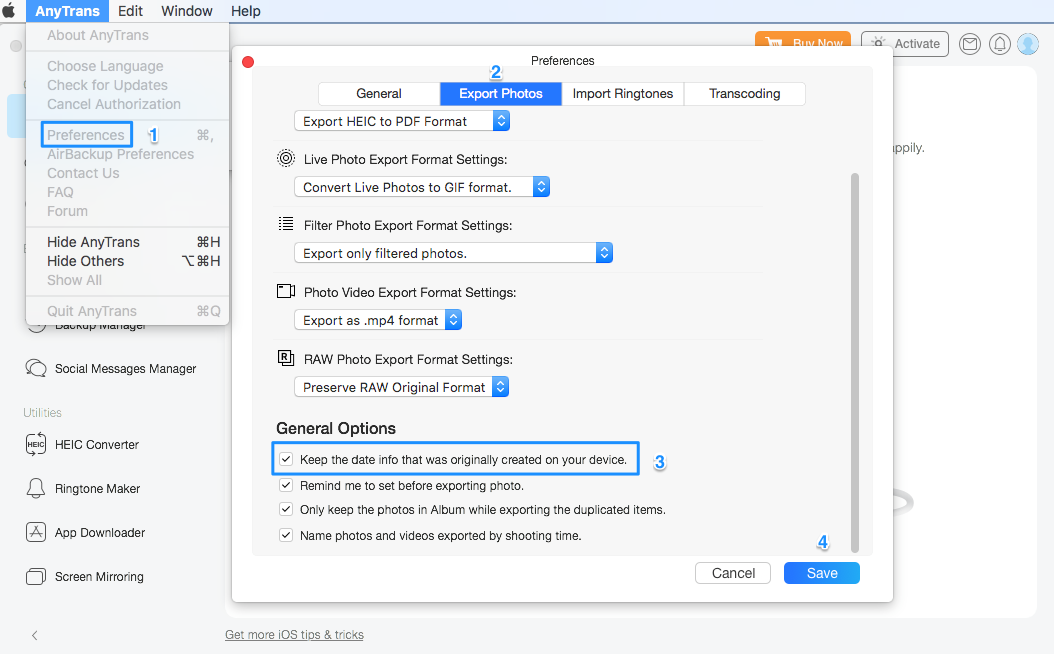Toggle Only keep photos in Album checkbox

(x=286, y=509)
